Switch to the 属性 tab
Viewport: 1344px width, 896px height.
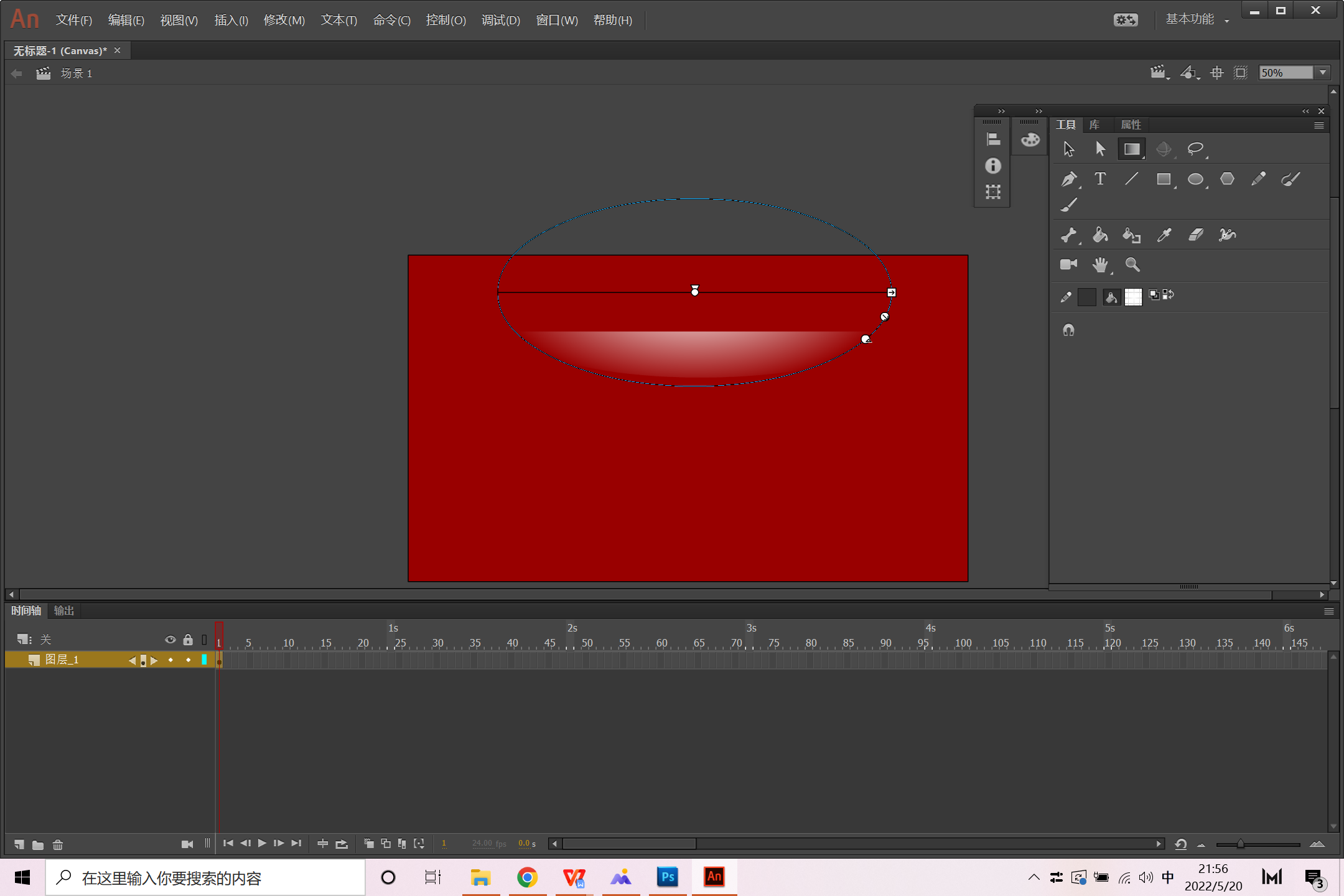(1131, 125)
